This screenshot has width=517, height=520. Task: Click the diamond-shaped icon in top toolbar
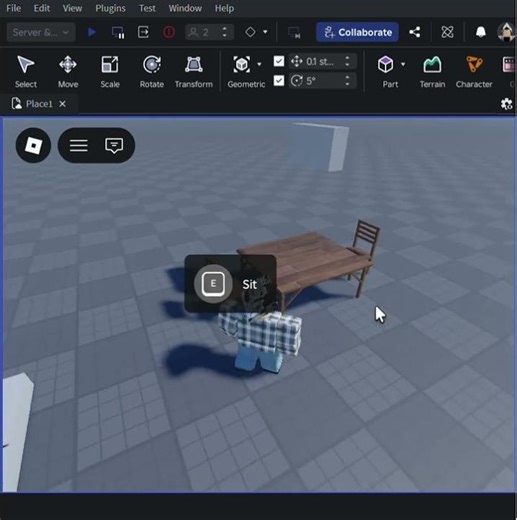tap(250, 32)
